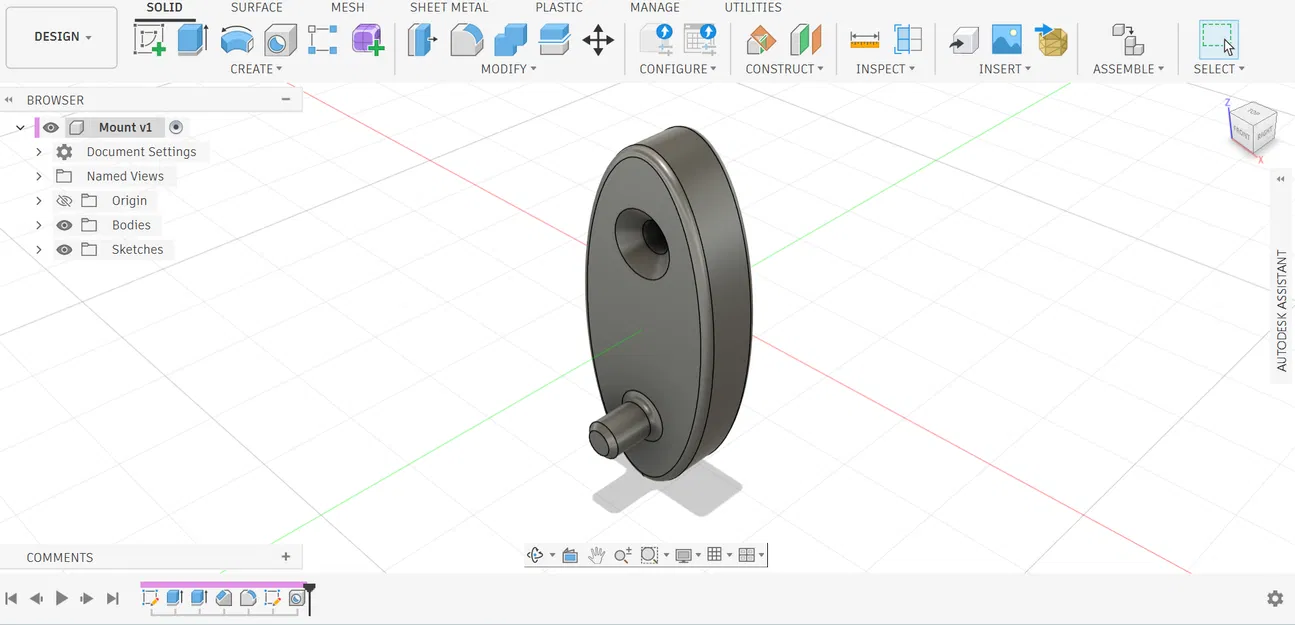This screenshot has height=625, width=1295.
Task: Select the Measure ruler tool
Action: 864,40
